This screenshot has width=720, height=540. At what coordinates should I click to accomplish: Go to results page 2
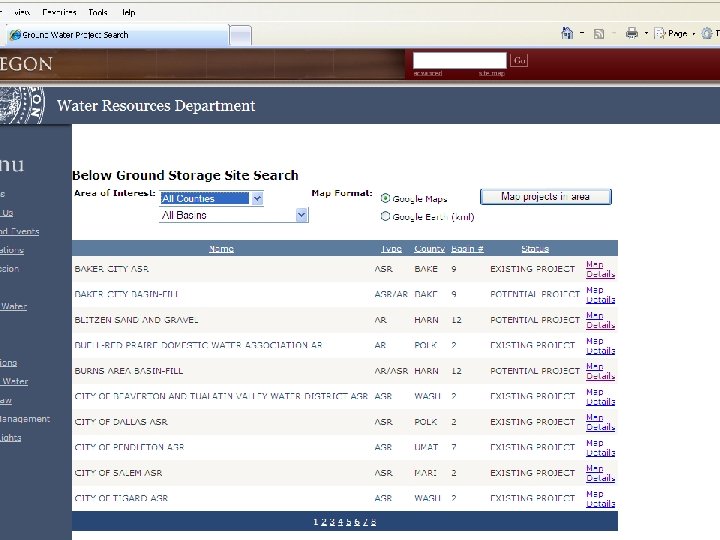[x=324, y=522]
